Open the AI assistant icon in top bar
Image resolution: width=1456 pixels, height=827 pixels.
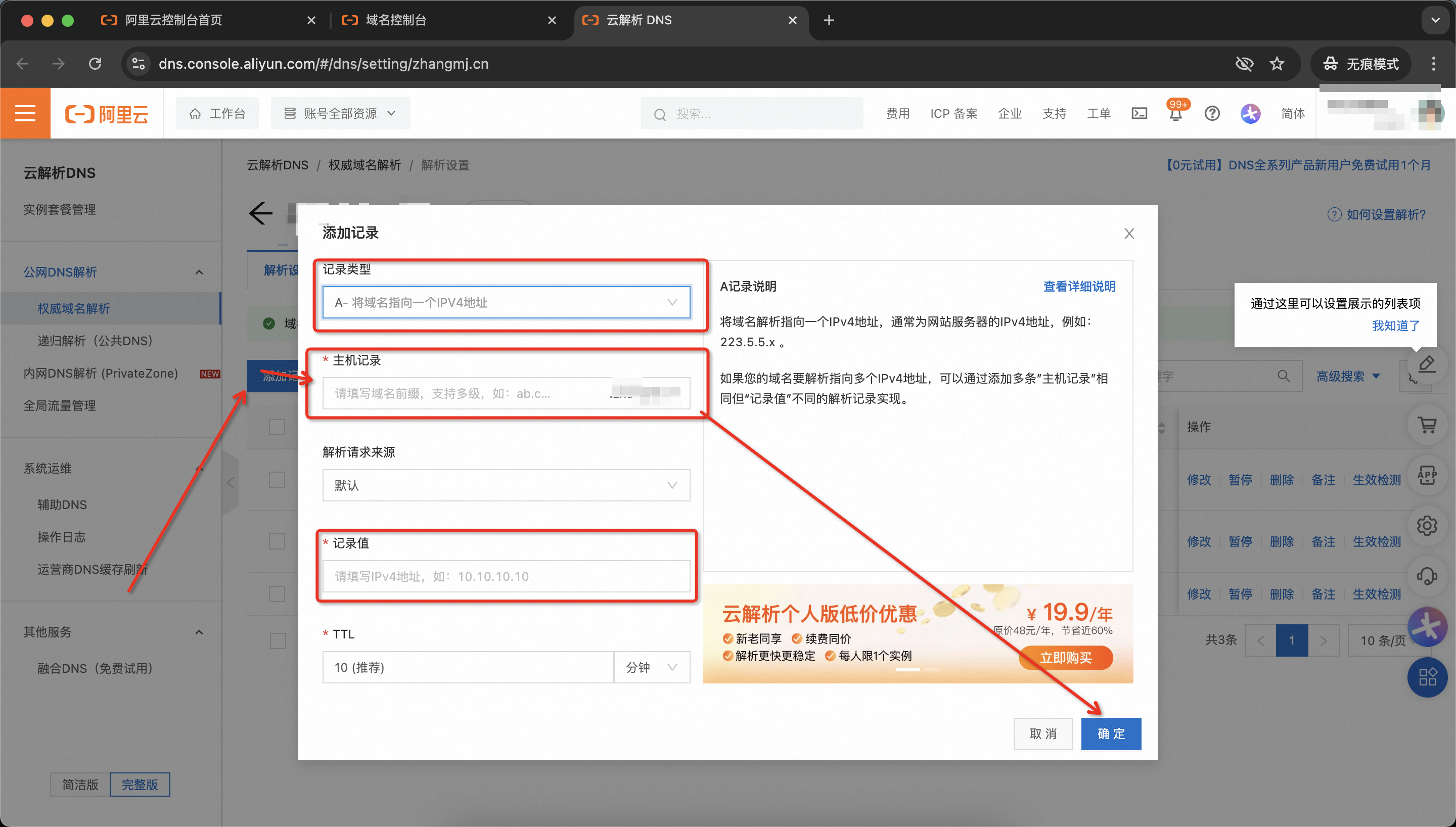tap(1250, 113)
